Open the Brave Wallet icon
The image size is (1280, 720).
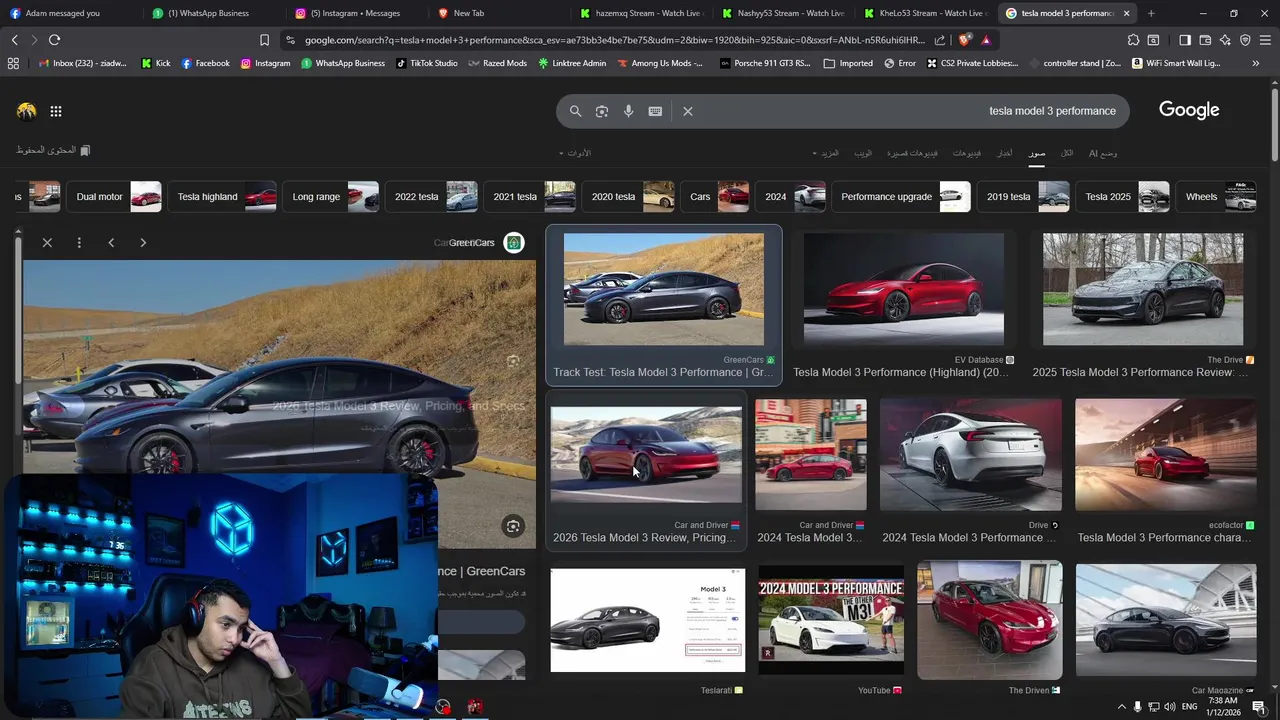click(1205, 40)
